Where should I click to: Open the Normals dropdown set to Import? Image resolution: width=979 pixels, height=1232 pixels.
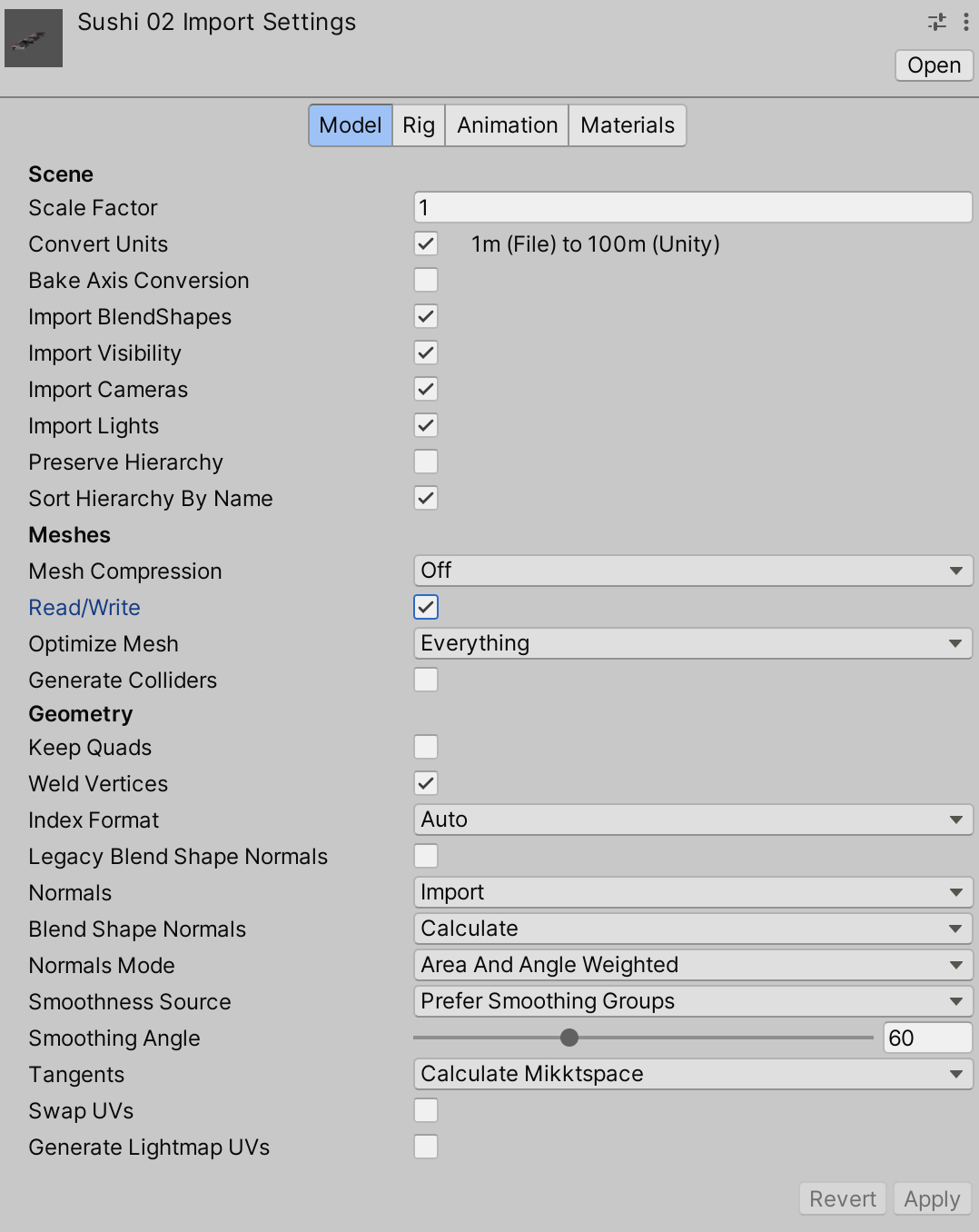tap(693, 892)
